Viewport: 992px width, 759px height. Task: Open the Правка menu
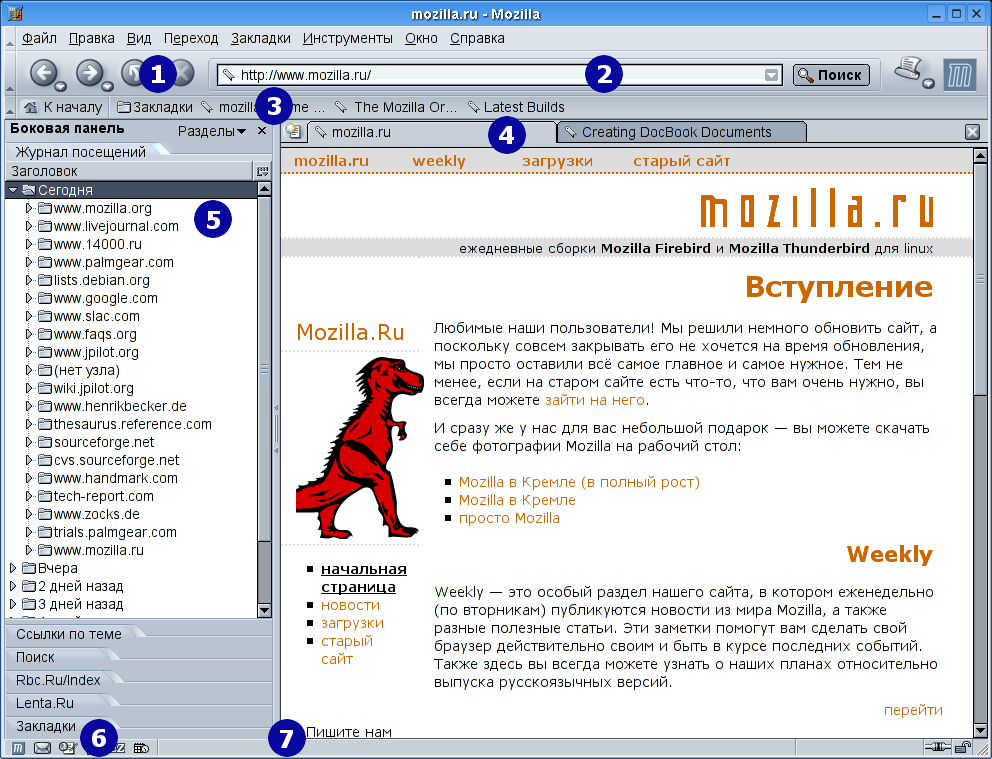point(92,39)
